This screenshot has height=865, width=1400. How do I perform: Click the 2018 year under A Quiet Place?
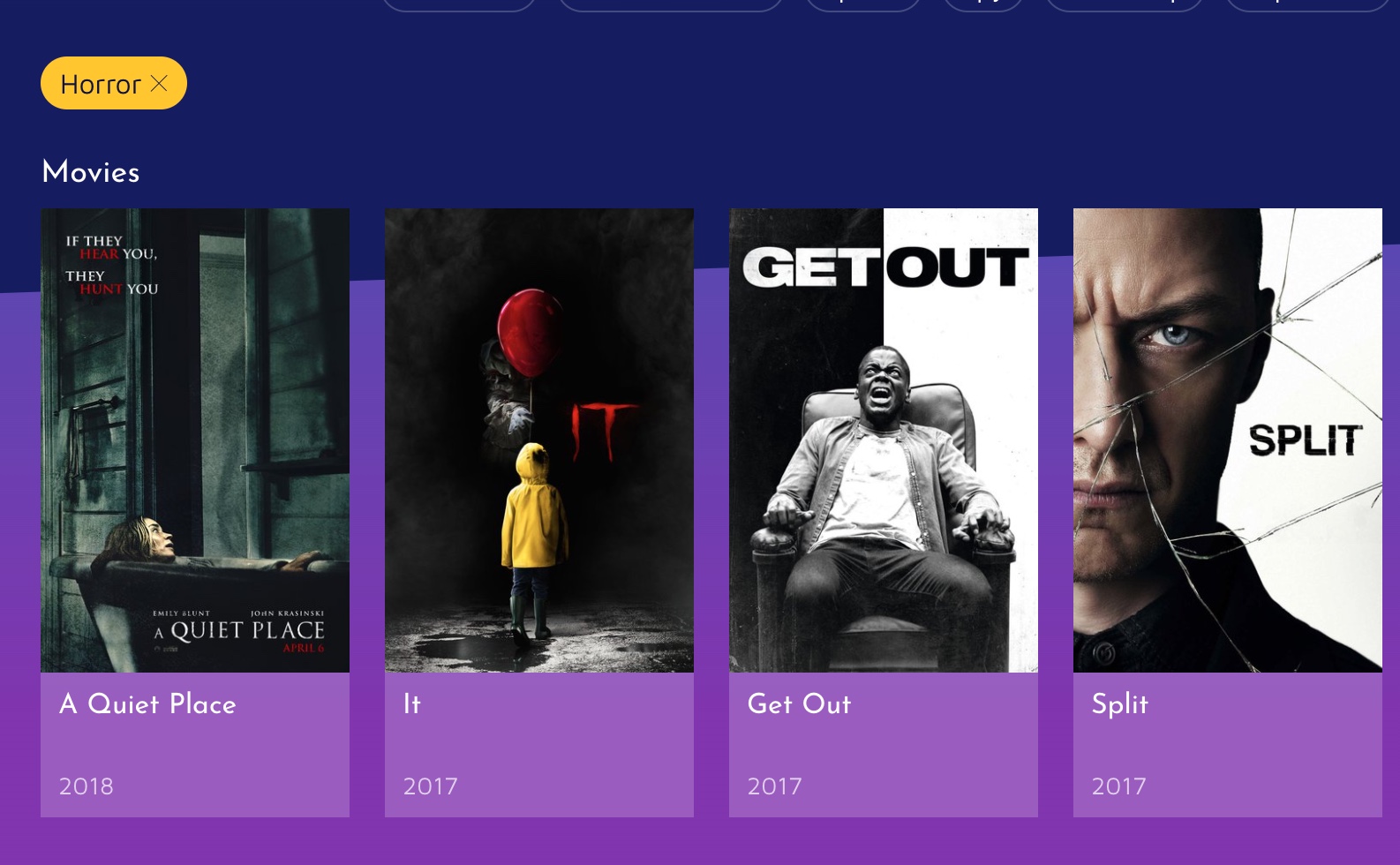point(87,786)
